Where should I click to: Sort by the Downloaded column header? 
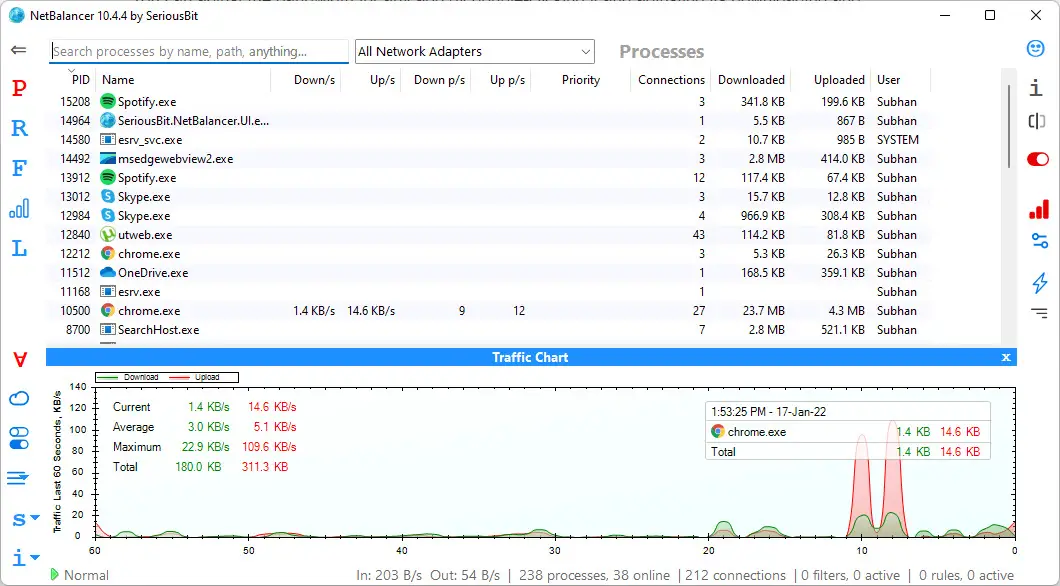pyautogui.click(x=751, y=80)
